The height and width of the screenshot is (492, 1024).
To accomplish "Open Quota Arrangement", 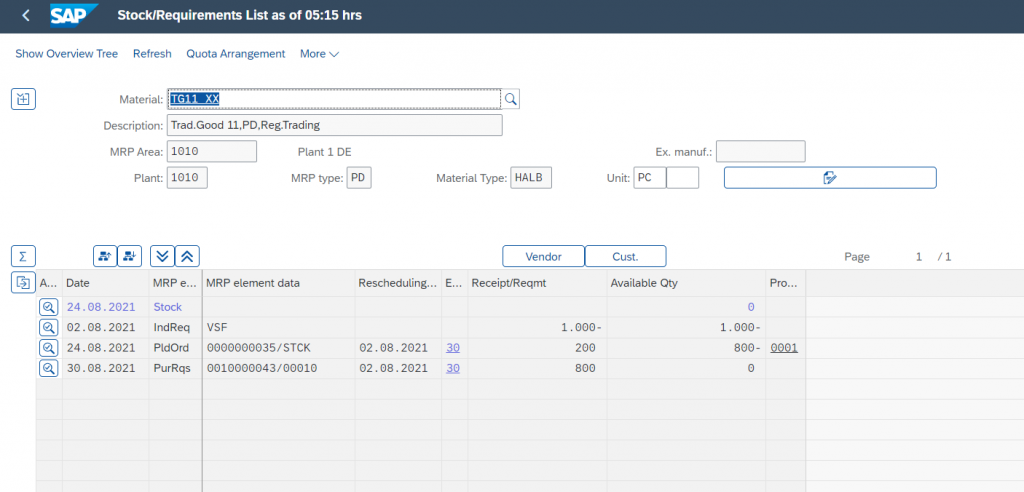I will coord(236,54).
